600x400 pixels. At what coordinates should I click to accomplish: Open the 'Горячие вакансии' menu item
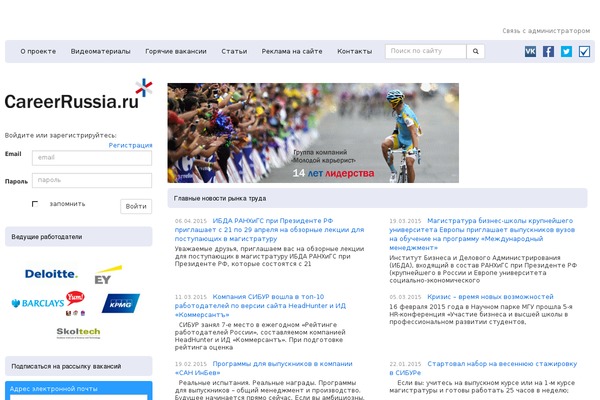[176, 51]
